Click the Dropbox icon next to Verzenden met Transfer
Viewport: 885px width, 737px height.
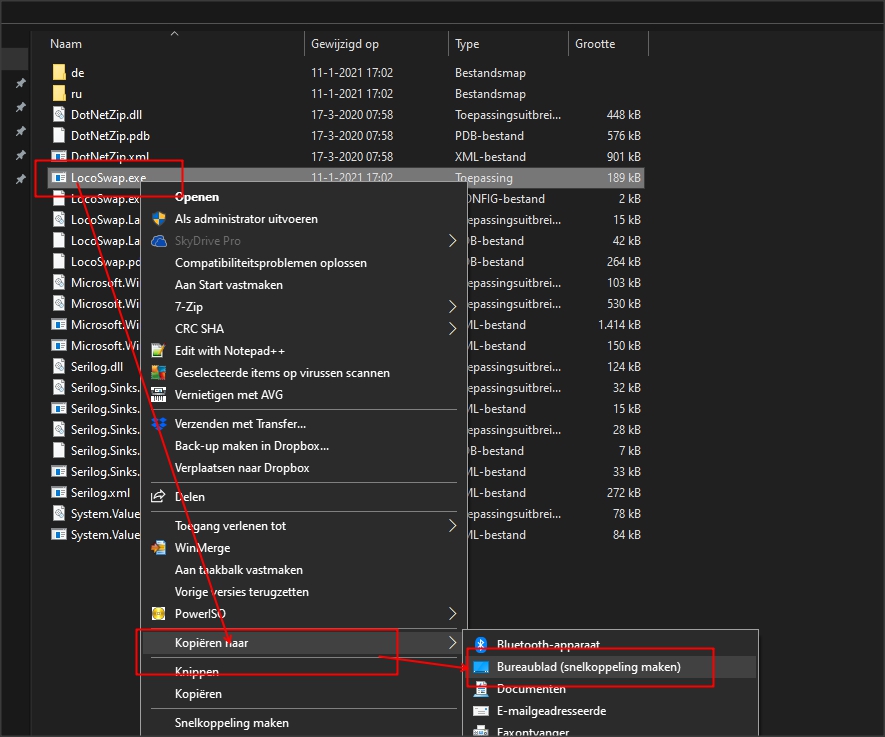tap(158, 425)
